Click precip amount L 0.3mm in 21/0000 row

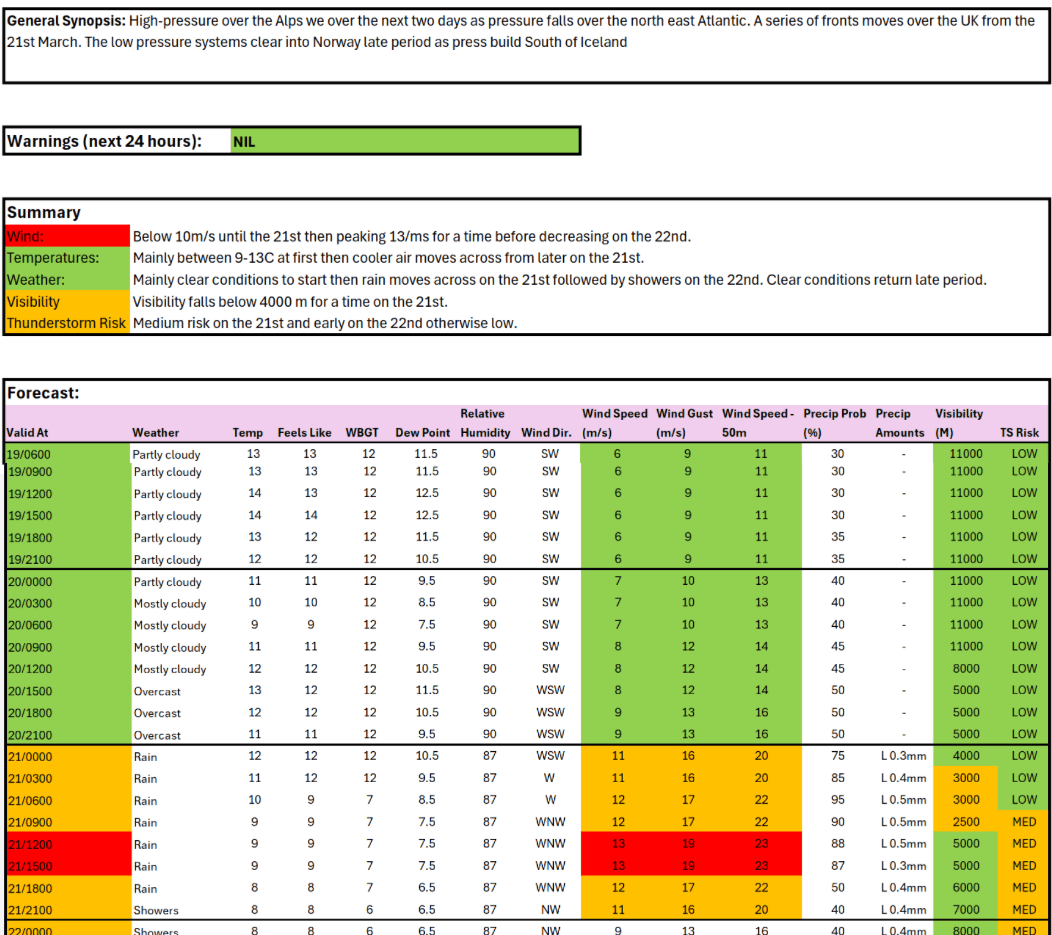(903, 757)
